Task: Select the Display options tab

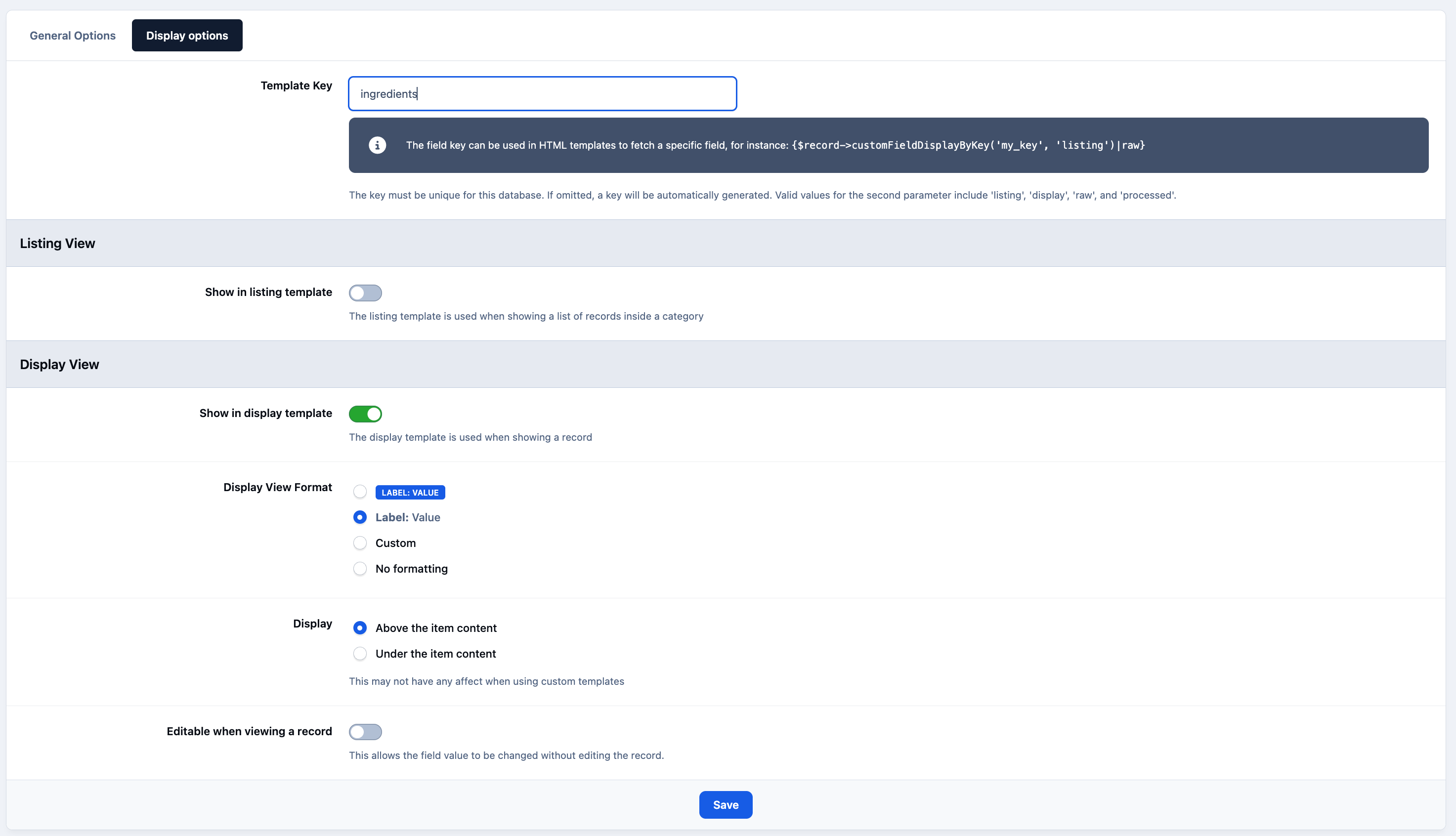Action: point(187,36)
